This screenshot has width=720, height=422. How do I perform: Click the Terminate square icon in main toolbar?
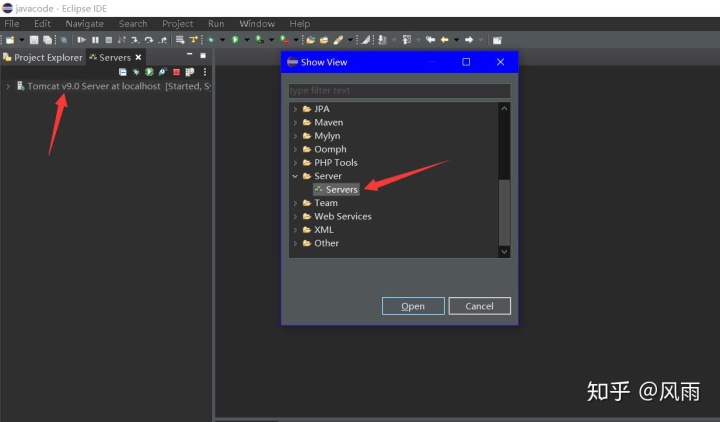tap(108, 40)
